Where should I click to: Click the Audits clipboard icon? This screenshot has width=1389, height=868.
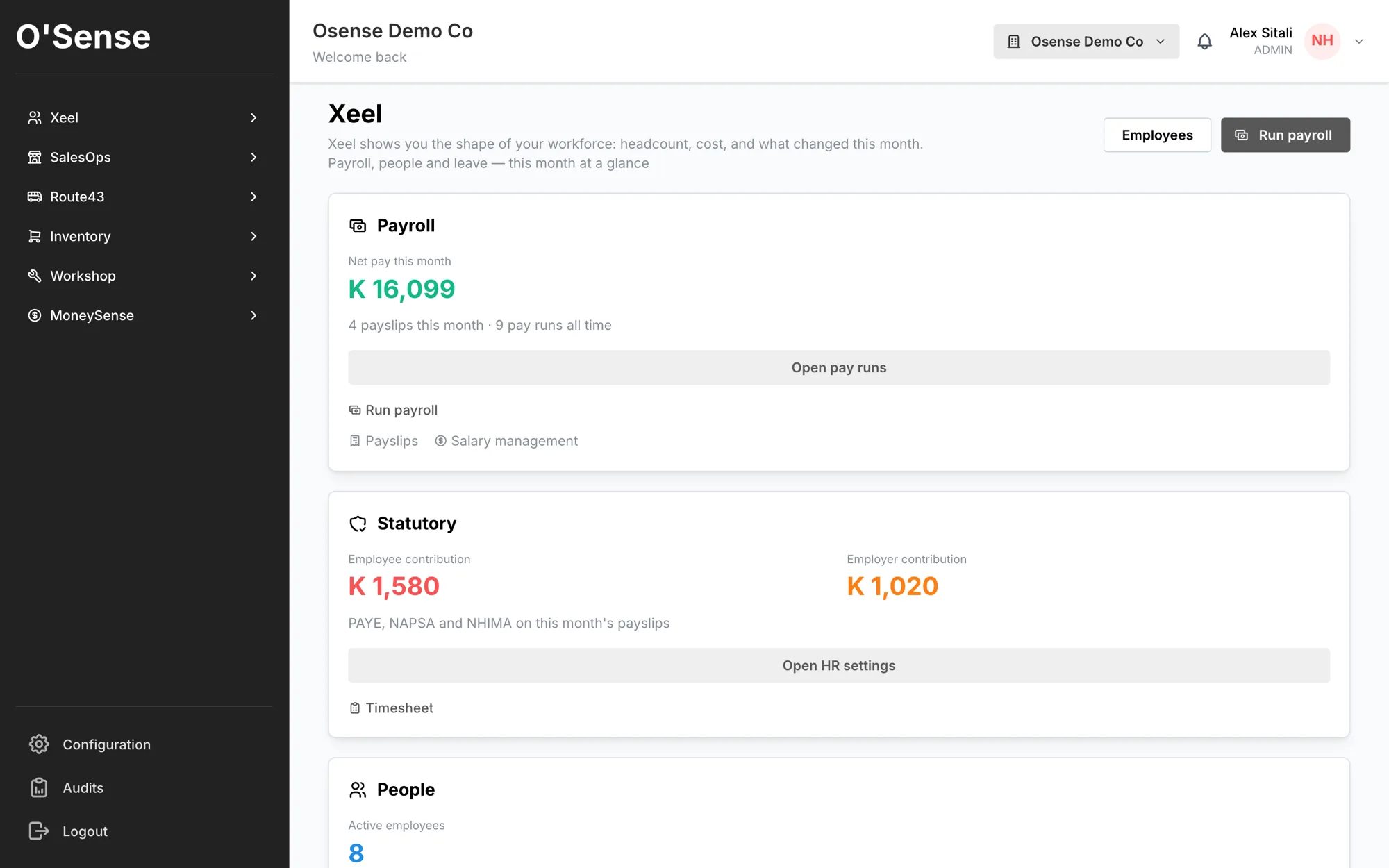click(39, 788)
